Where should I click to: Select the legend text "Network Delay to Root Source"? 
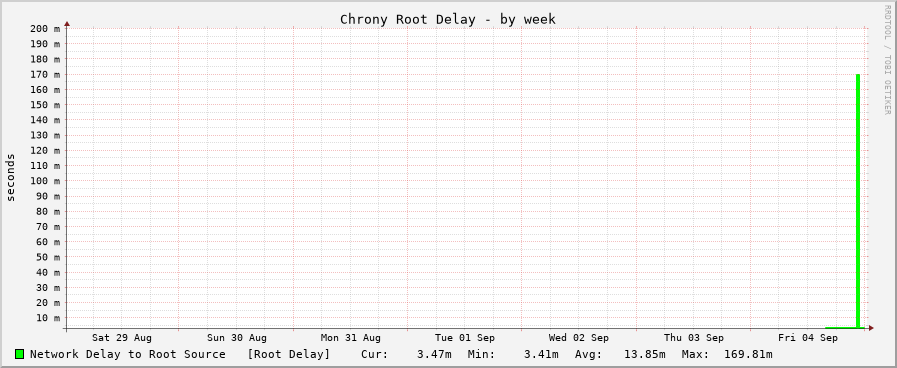point(128,354)
